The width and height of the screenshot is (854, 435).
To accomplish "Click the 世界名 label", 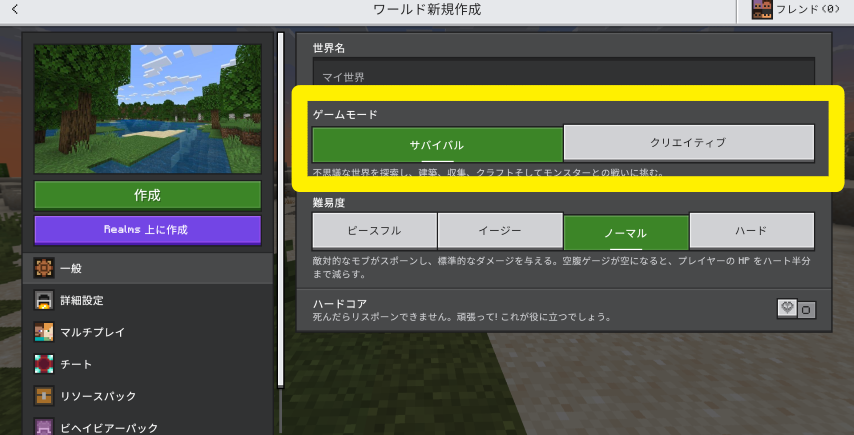I will (x=329, y=48).
